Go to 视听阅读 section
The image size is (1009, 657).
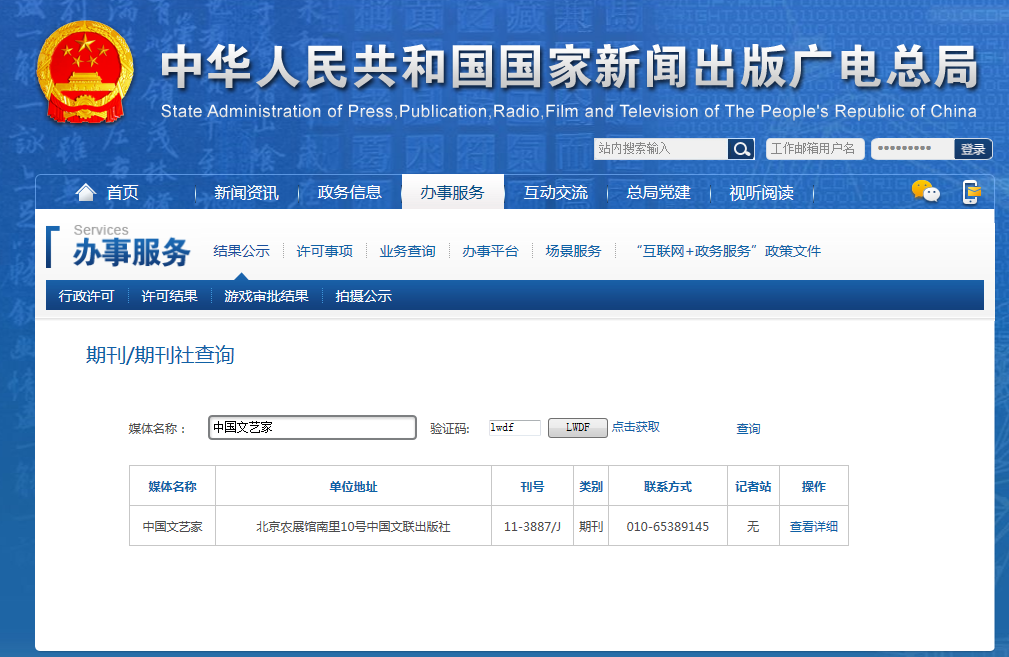(x=761, y=193)
